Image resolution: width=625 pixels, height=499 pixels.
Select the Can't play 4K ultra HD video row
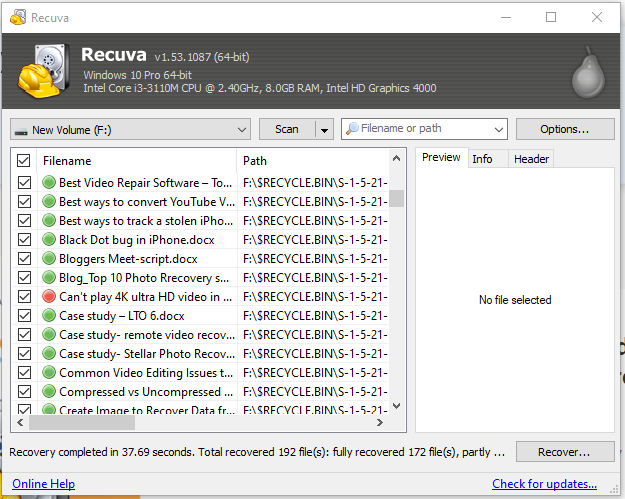200,297
